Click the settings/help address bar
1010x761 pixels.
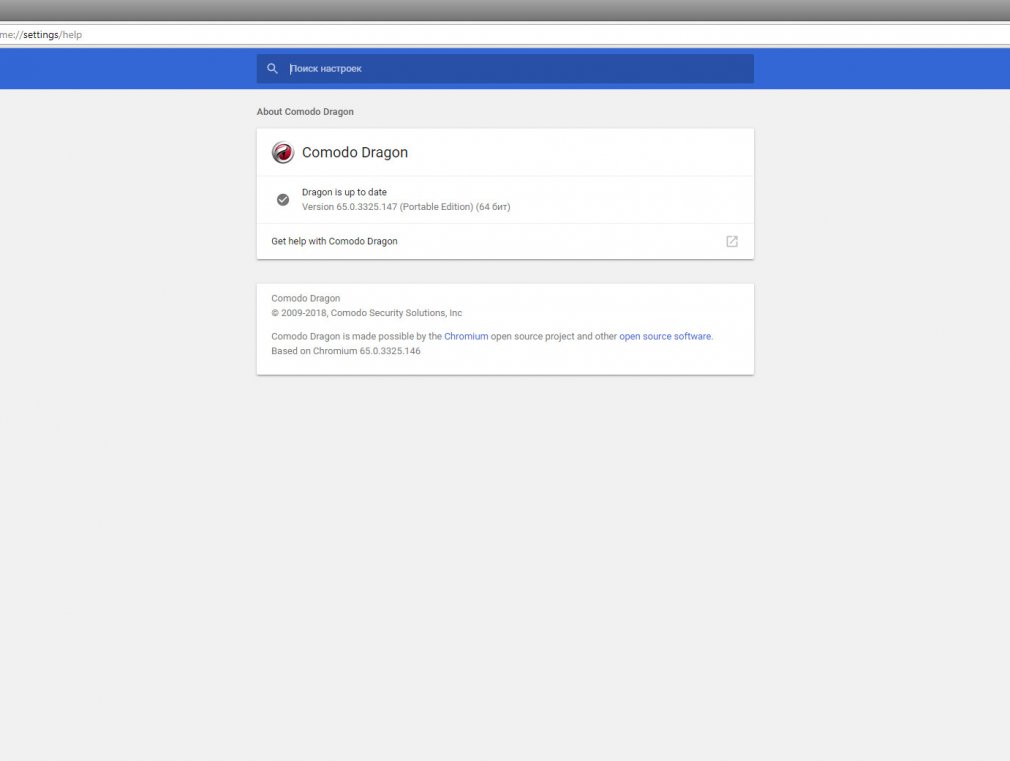(505, 35)
